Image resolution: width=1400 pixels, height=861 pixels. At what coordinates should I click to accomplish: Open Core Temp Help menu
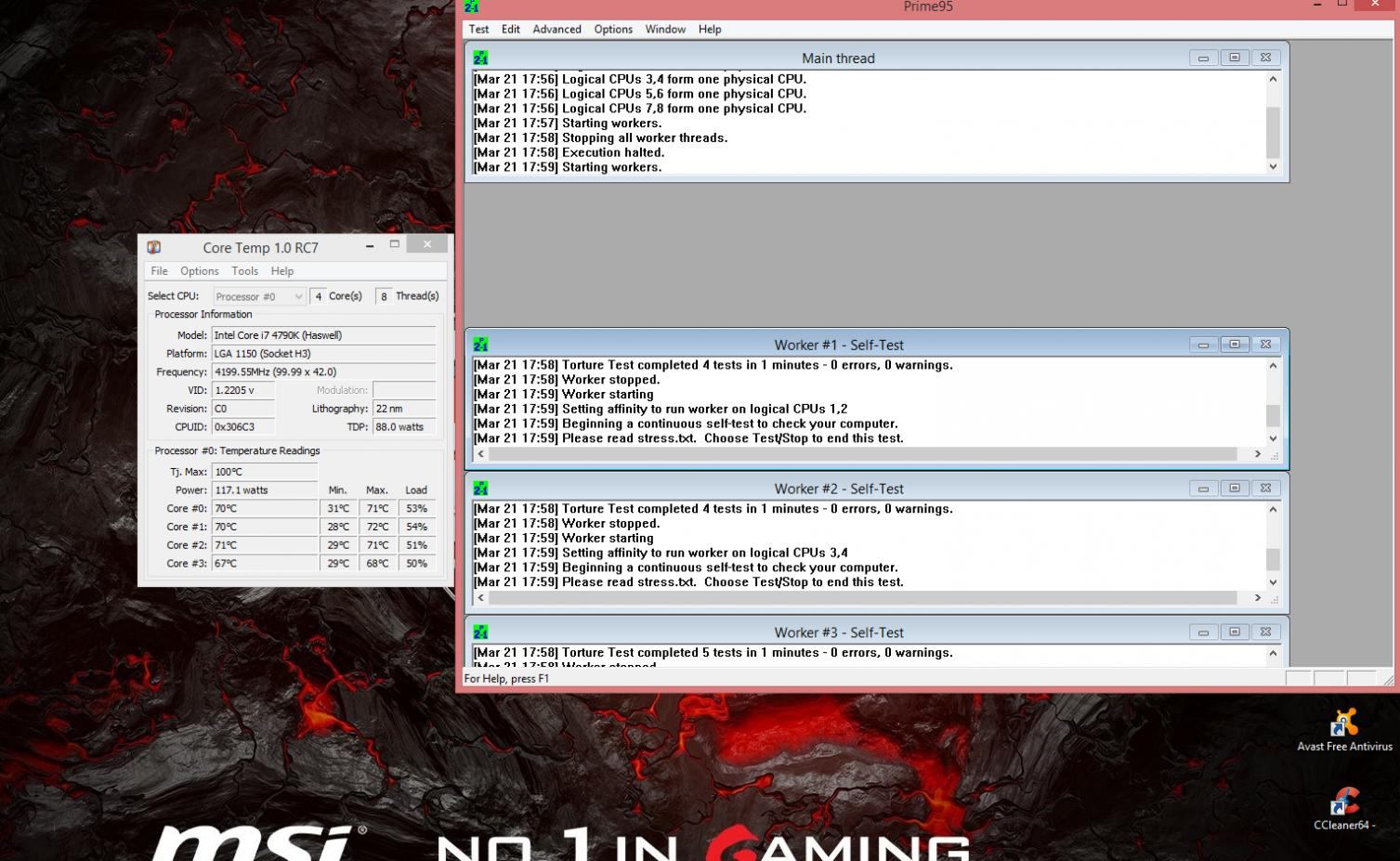[x=281, y=271]
